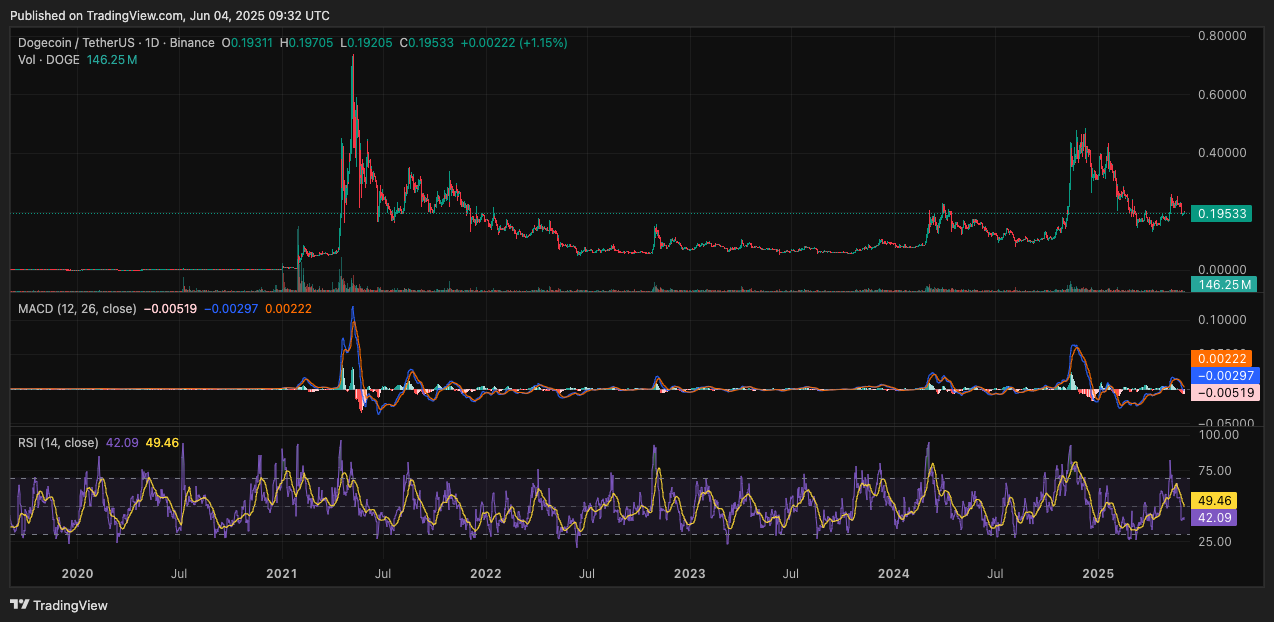This screenshot has height=622, width=1274.
Task: Click the 0.80000 price axis label
Action: pyautogui.click(x=1222, y=35)
